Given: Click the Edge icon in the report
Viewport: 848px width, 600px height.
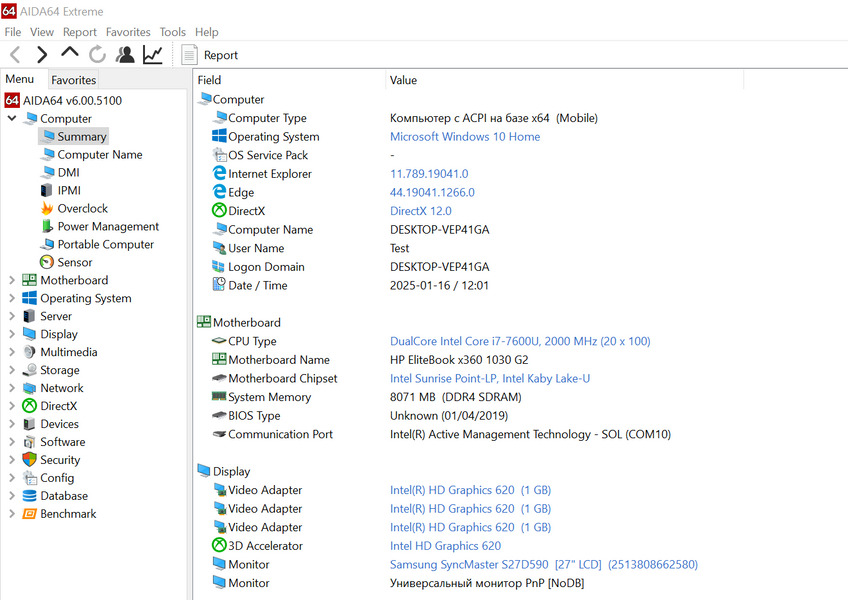Looking at the screenshot, I should tap(219, 192).
